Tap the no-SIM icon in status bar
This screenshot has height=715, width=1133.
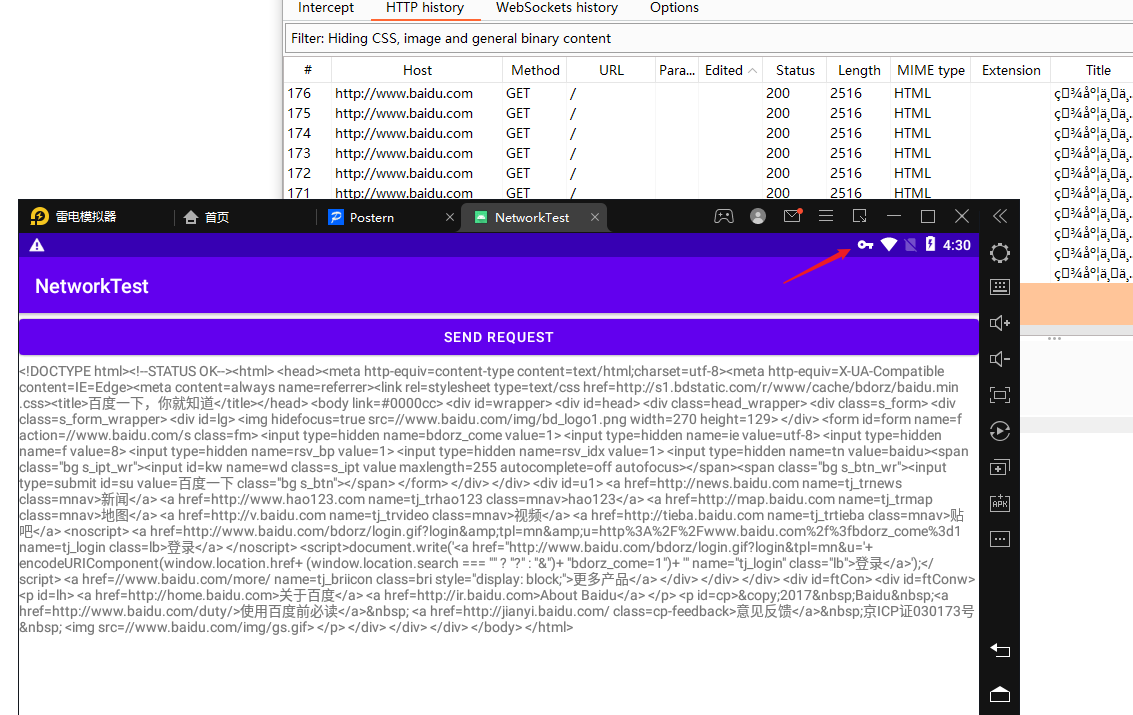tap(910, 245)
